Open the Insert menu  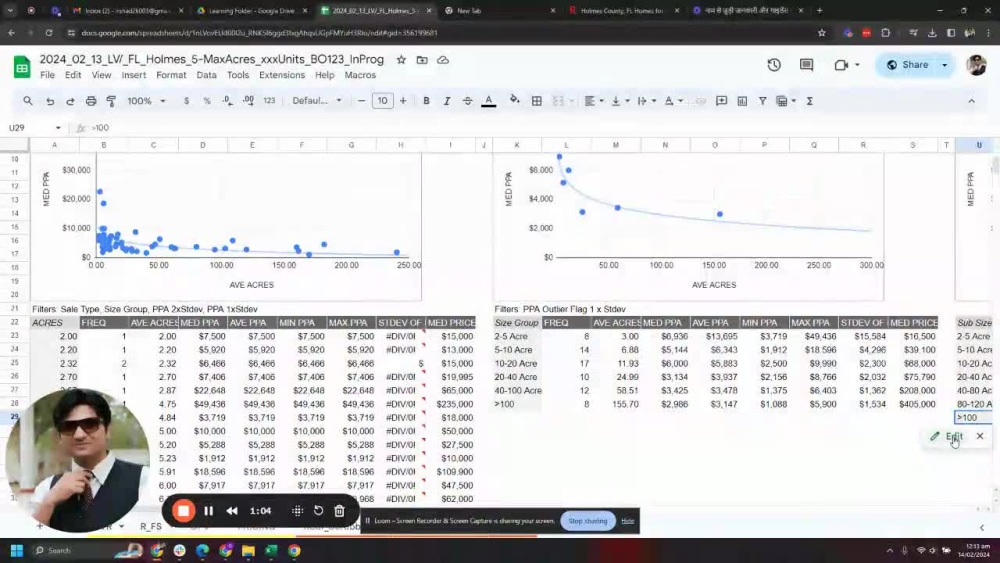point(134,75)
